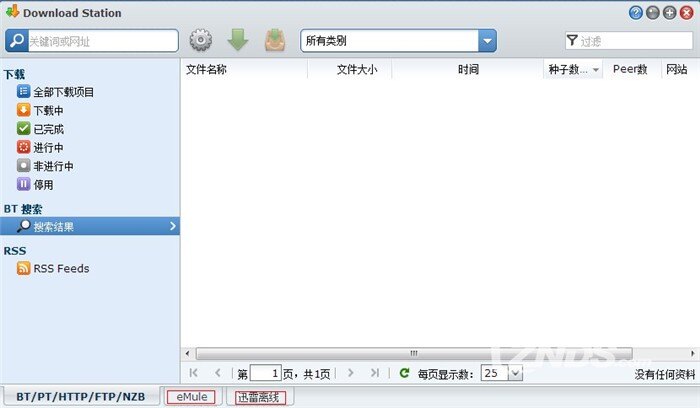Viewport: 700px width, 408px height.
Task: Switch to BT/PT/HTTP/FTP/NZB tab
Action: tap(81, 397)
